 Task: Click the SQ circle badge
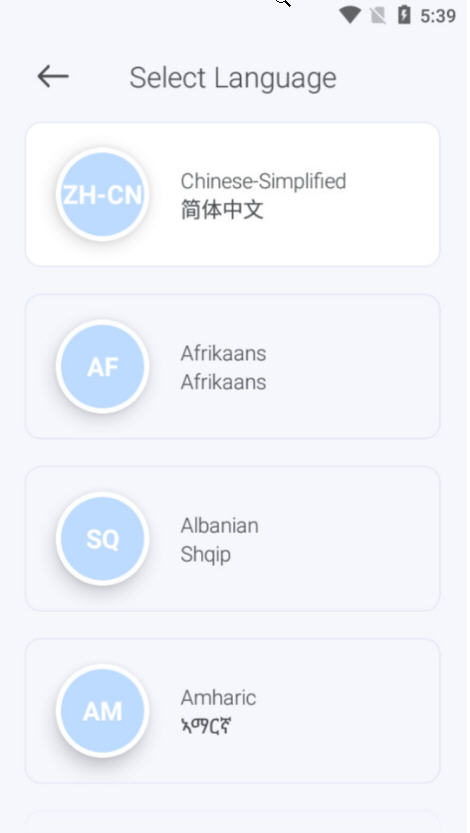[x=102, y=539]
